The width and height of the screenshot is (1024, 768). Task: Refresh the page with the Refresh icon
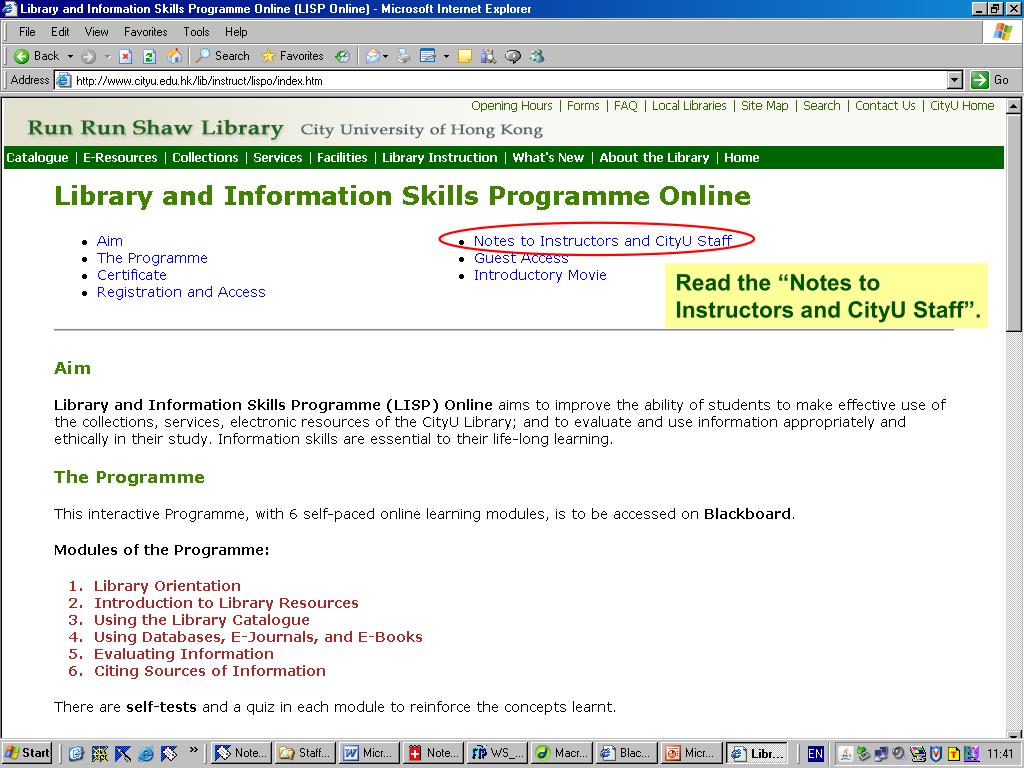coord(150,57)
